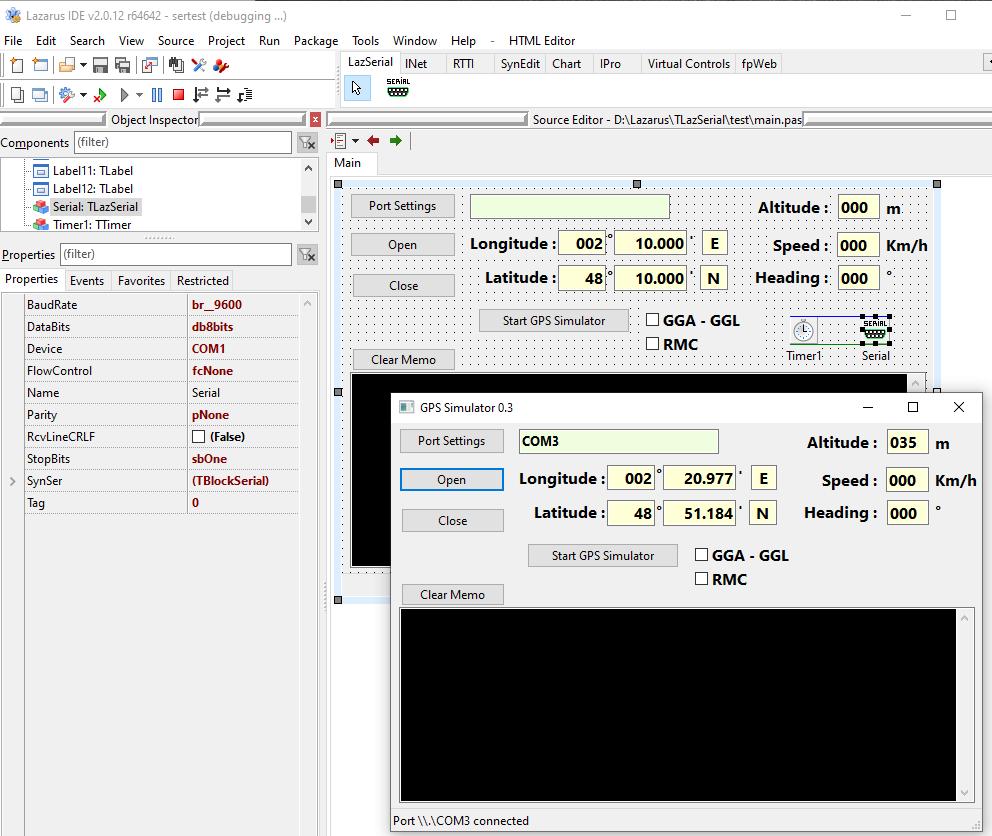Close the Object Inspector panel
This screenshot has width=992, height=836.
click(x=315, y=119)
